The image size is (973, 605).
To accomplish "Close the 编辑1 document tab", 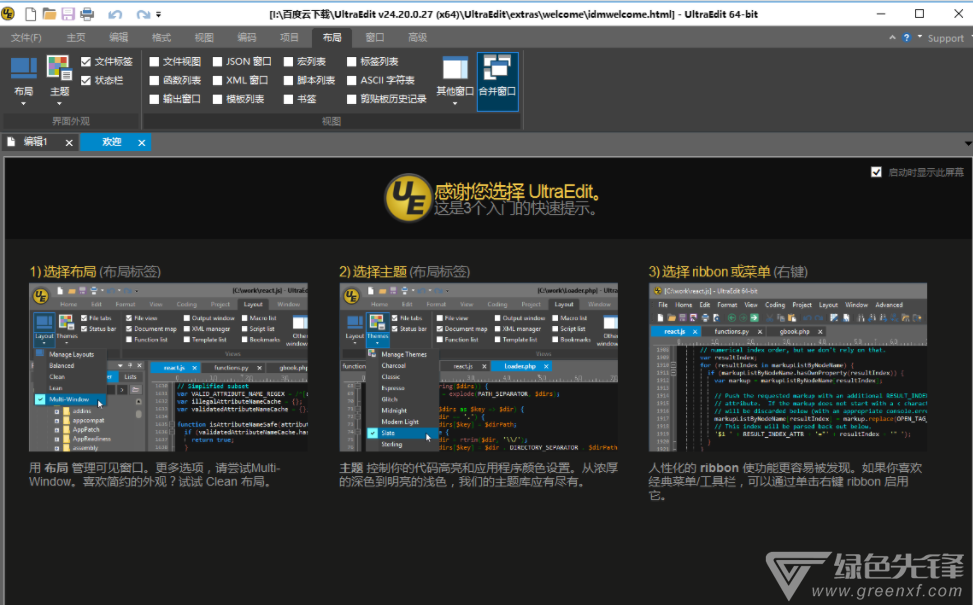I will 69,143.
